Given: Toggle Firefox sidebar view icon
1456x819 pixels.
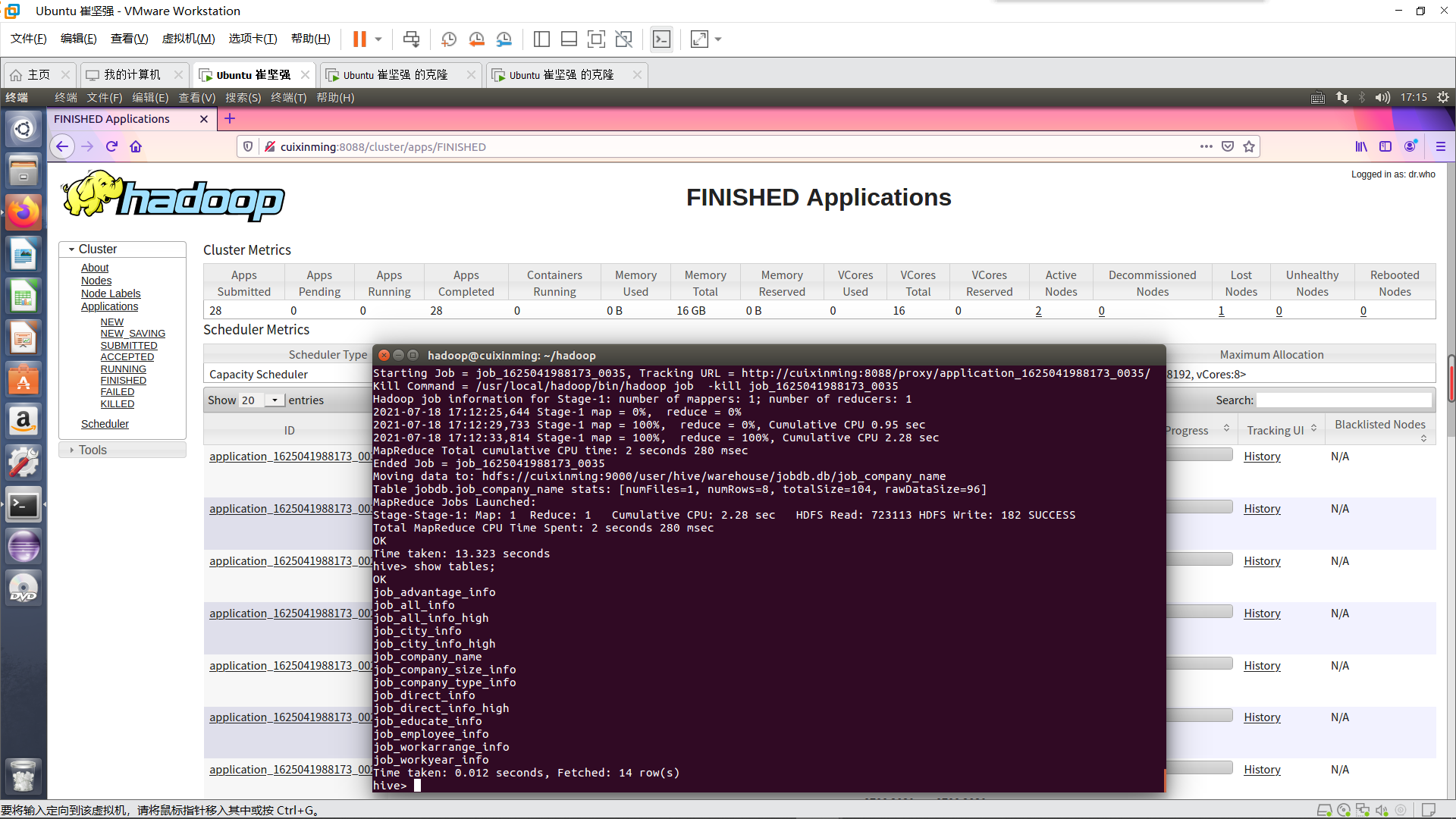Looking at the screenshot, I should click(x=1385, y=146).
